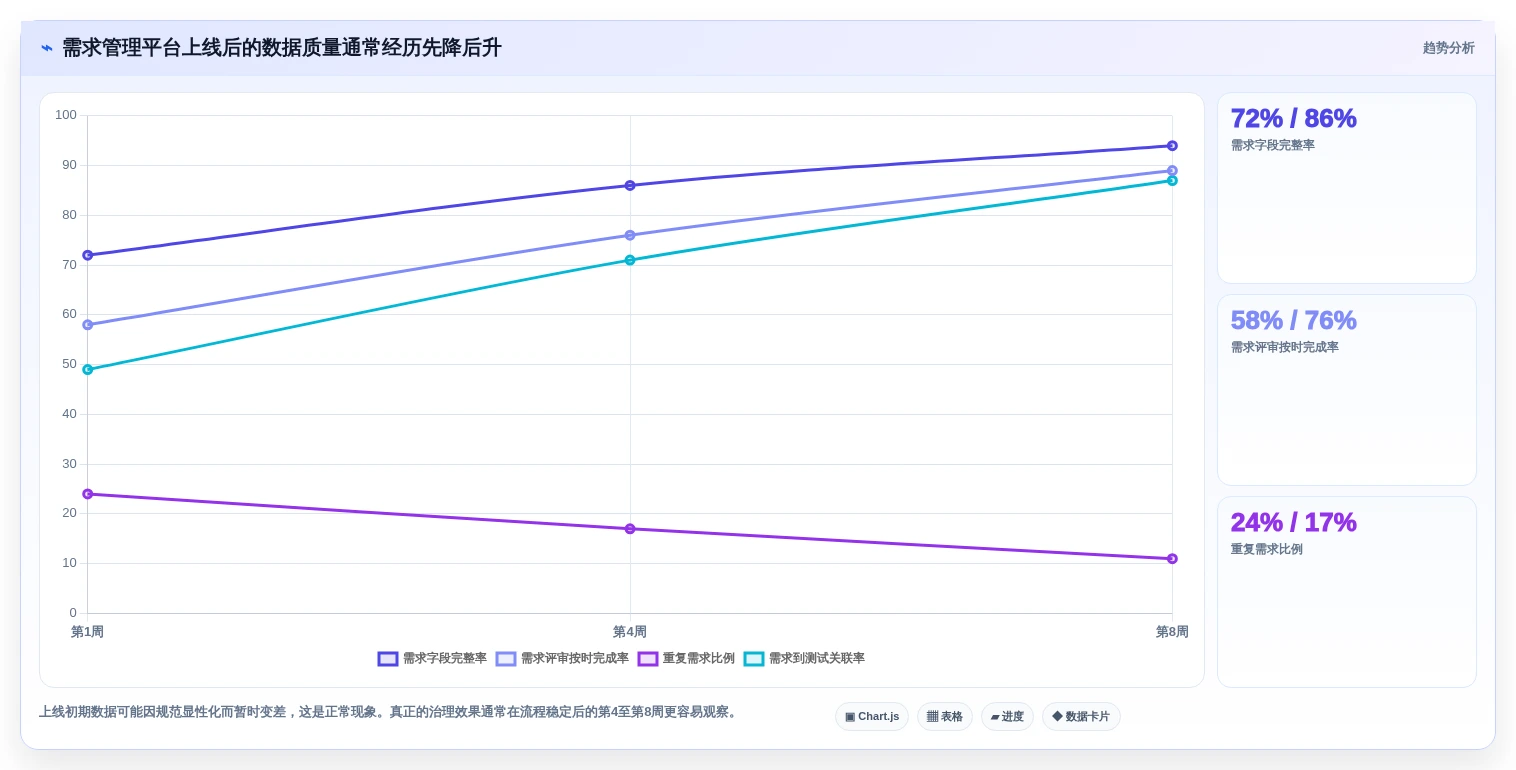Click 需求字段完整率 point at 第8周
This screenshot has width=1516, height=770.
tap(1172, 146)
